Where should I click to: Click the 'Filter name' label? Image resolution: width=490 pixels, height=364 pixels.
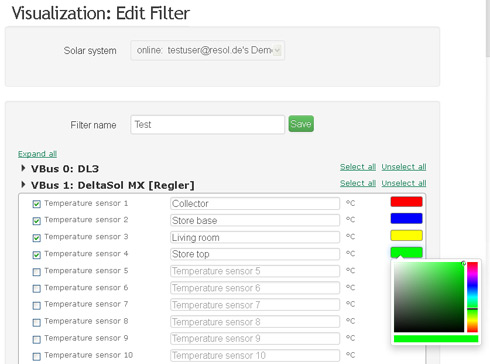pos(93,125)
